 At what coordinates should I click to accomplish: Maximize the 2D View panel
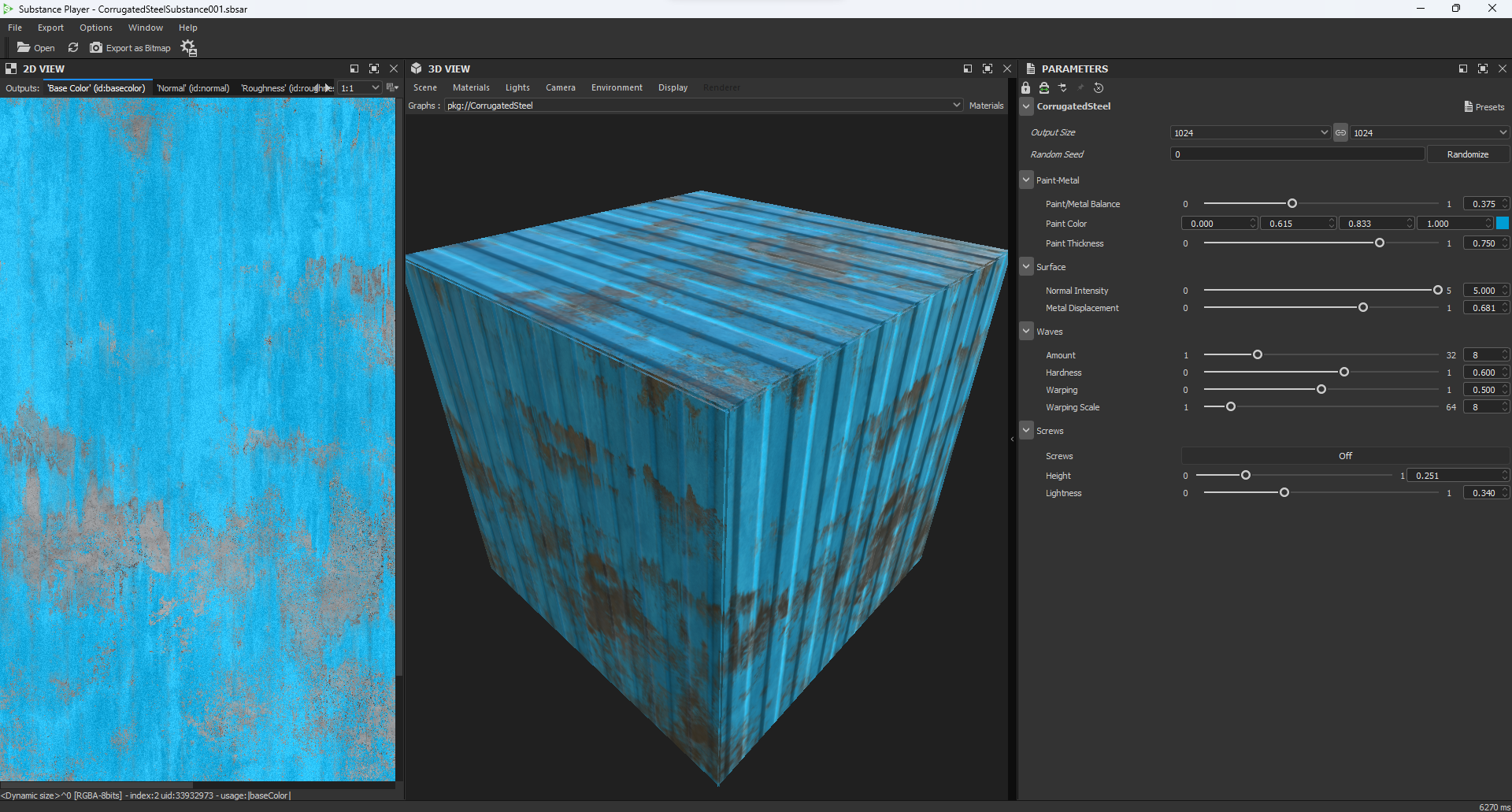tap(374, 69)
